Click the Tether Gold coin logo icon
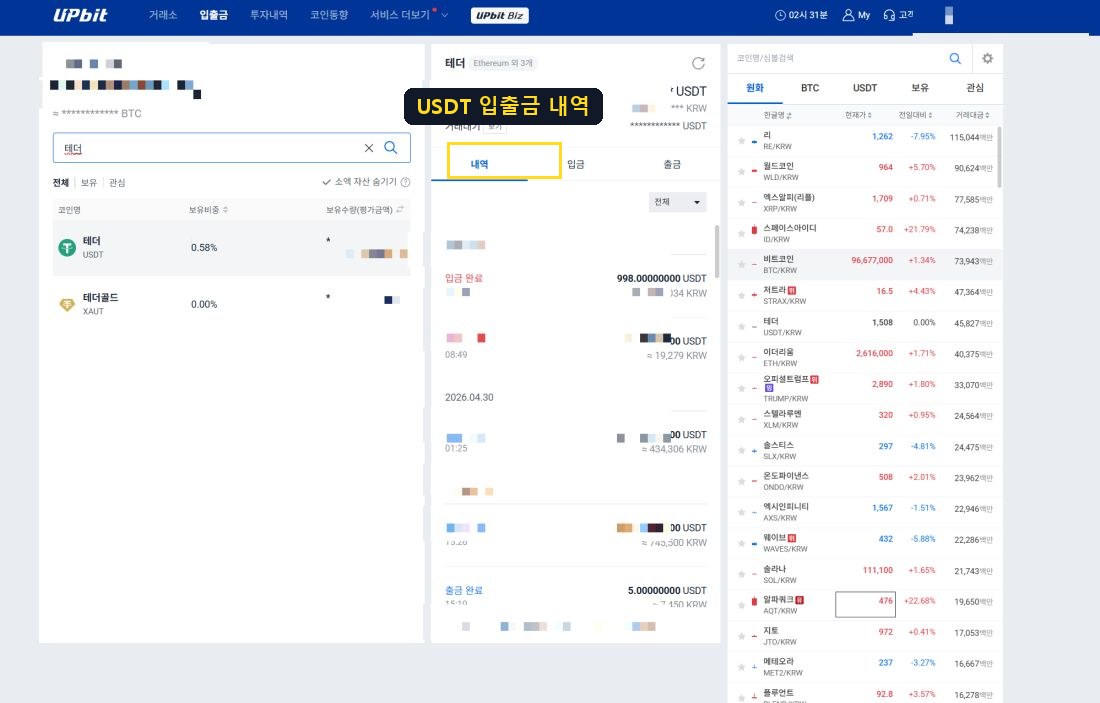This screenshot has width=1100, height=703. point(67,304)
